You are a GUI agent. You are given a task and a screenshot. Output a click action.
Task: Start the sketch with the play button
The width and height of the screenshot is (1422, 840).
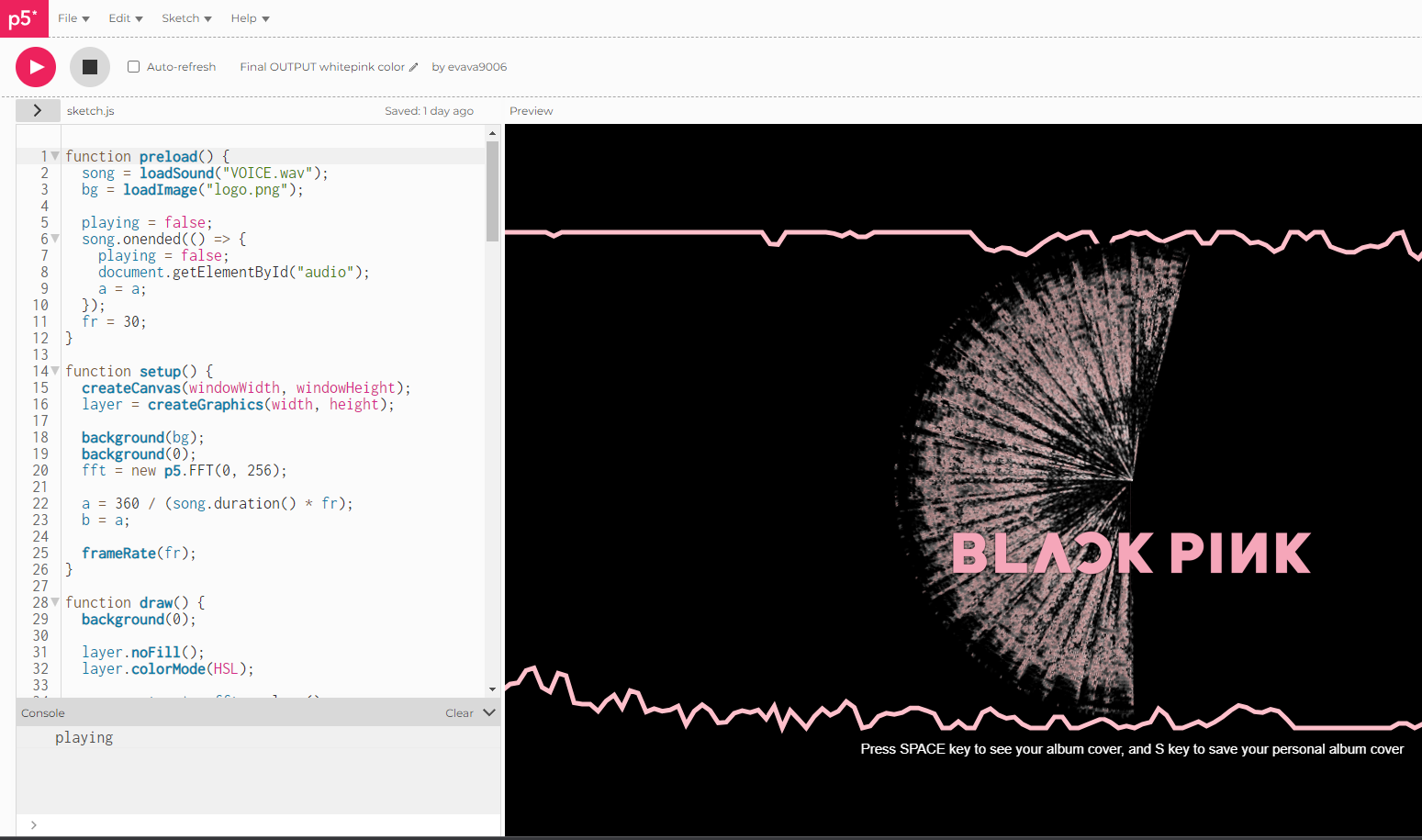point(36,67)
